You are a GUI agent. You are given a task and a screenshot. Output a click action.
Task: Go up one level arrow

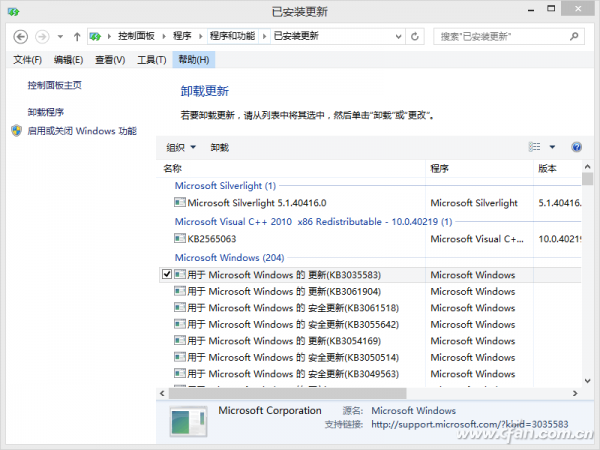77,37
